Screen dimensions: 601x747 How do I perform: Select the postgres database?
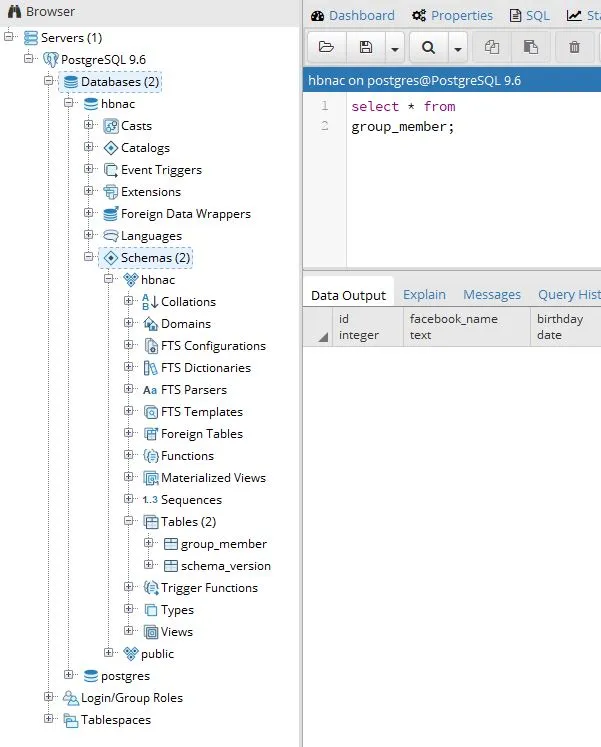point(125,676)
